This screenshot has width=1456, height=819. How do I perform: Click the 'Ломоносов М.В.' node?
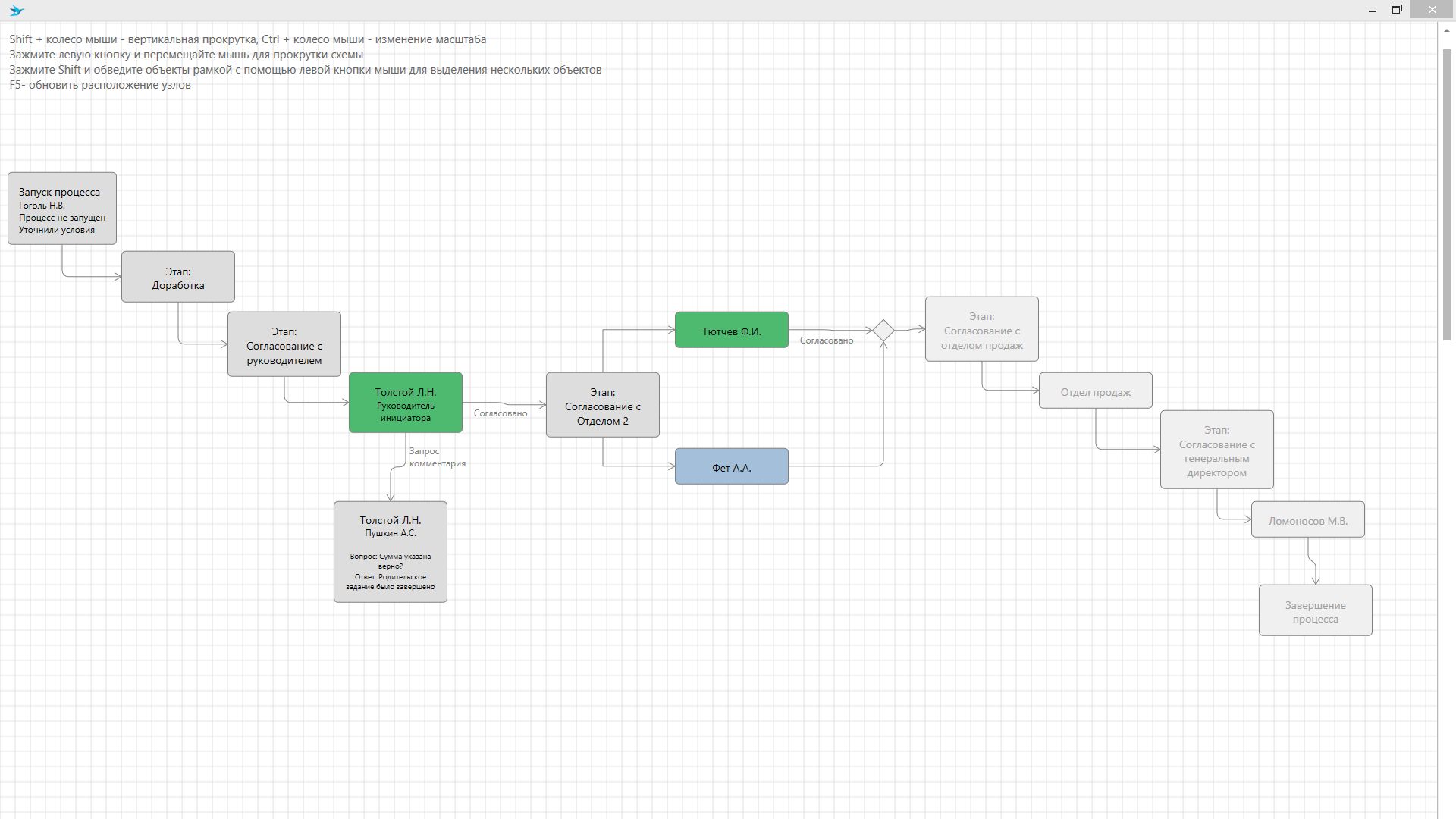coord(1308,519)
